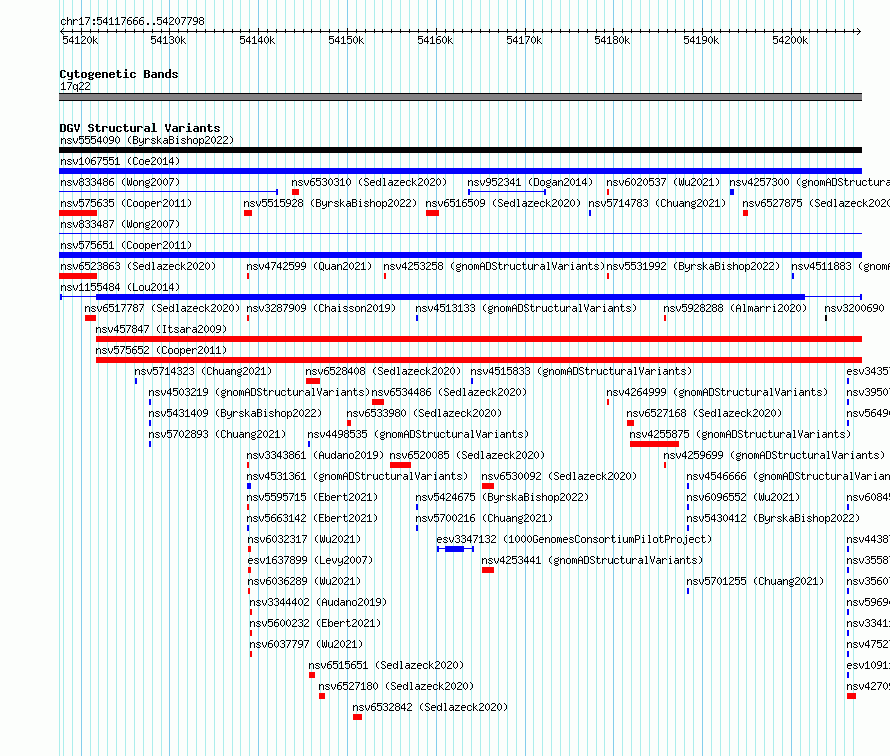Click the nsv575635 (Cooper2011) label
This screenshot has height=756, width=890.
(126, 203)
